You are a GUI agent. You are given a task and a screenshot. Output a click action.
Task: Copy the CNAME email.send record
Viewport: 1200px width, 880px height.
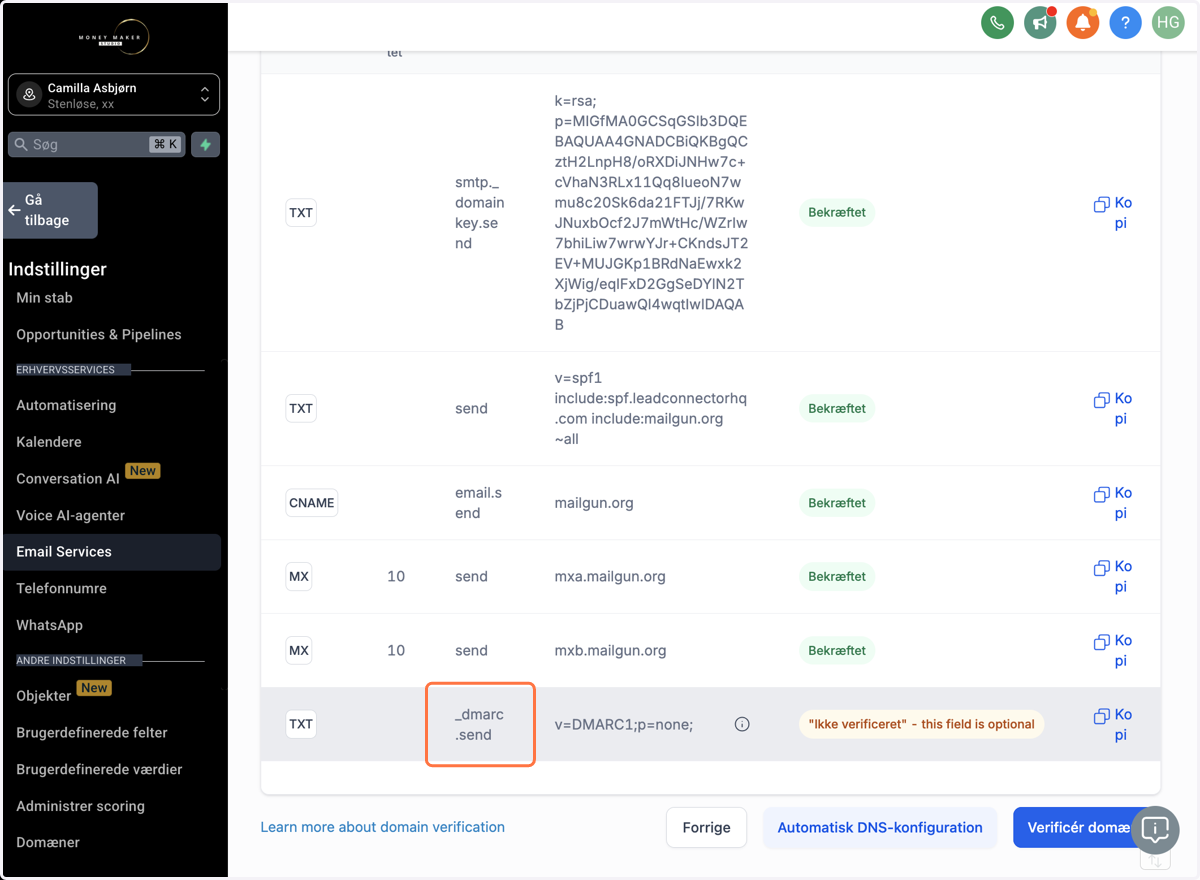point(1113,503)
